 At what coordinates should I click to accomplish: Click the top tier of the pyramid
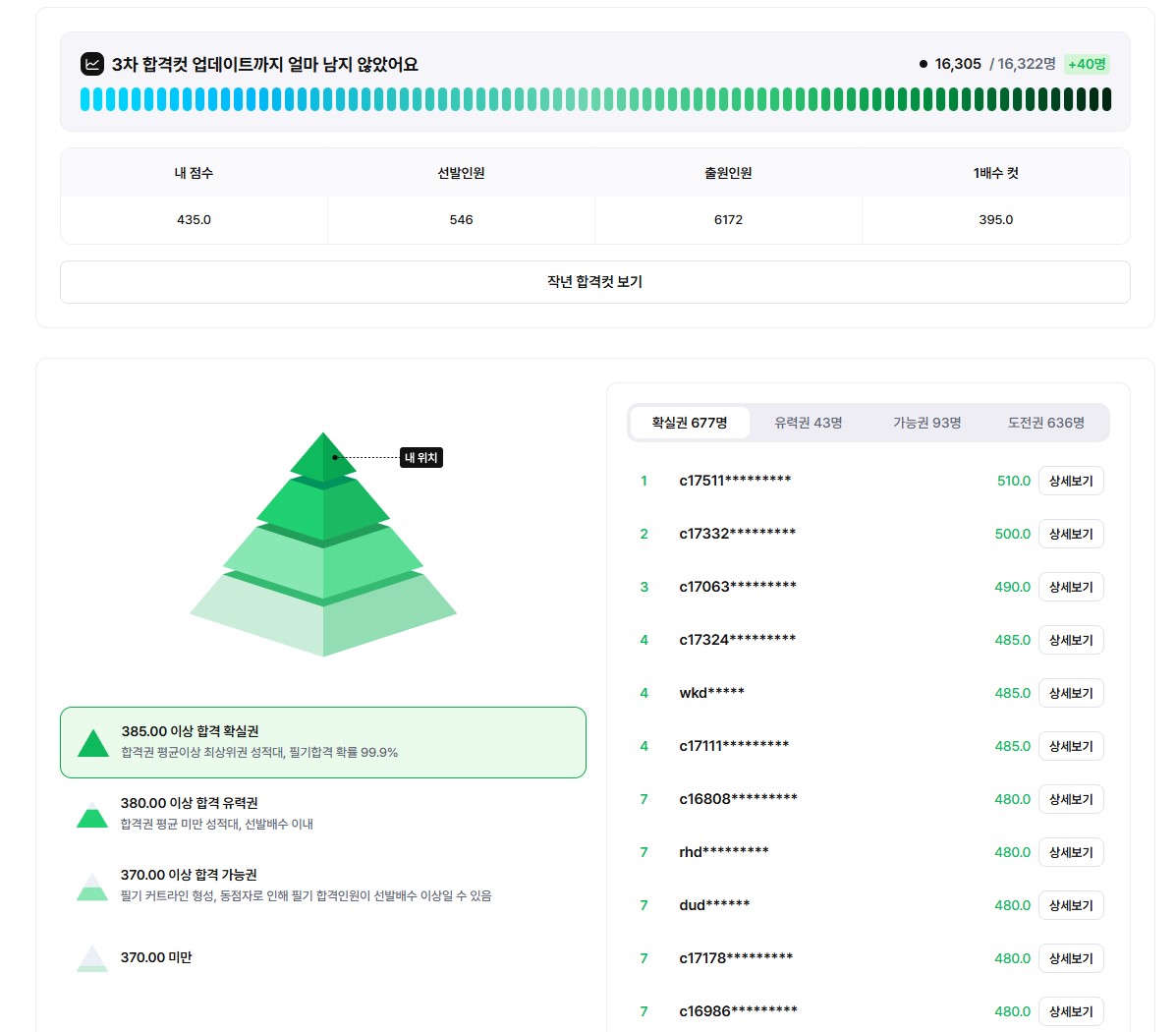click(323, 456)
